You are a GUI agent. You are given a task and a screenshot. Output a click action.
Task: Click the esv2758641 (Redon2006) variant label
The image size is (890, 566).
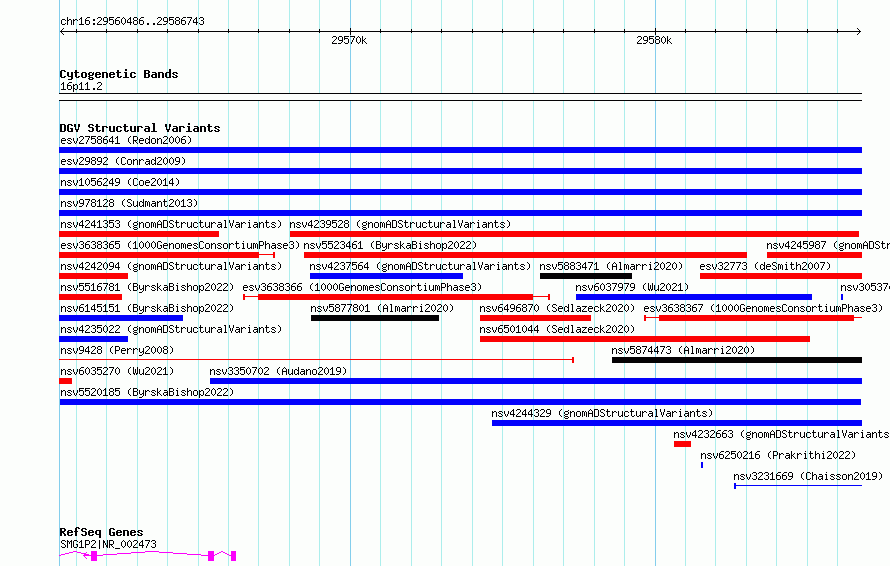tap(126, 140)
